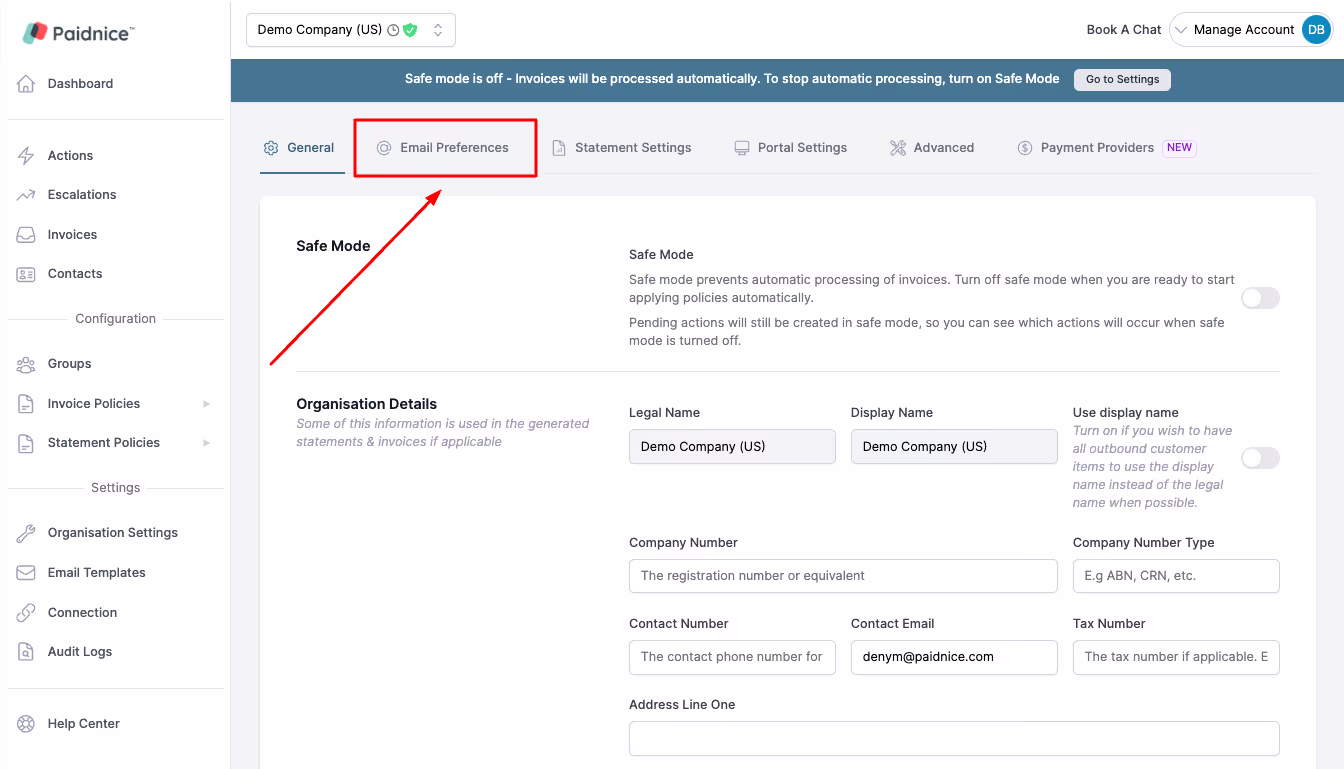Switch to the Portal Settings tab
The width and height of the screenshot is (1344, 769).
[791, 148]
